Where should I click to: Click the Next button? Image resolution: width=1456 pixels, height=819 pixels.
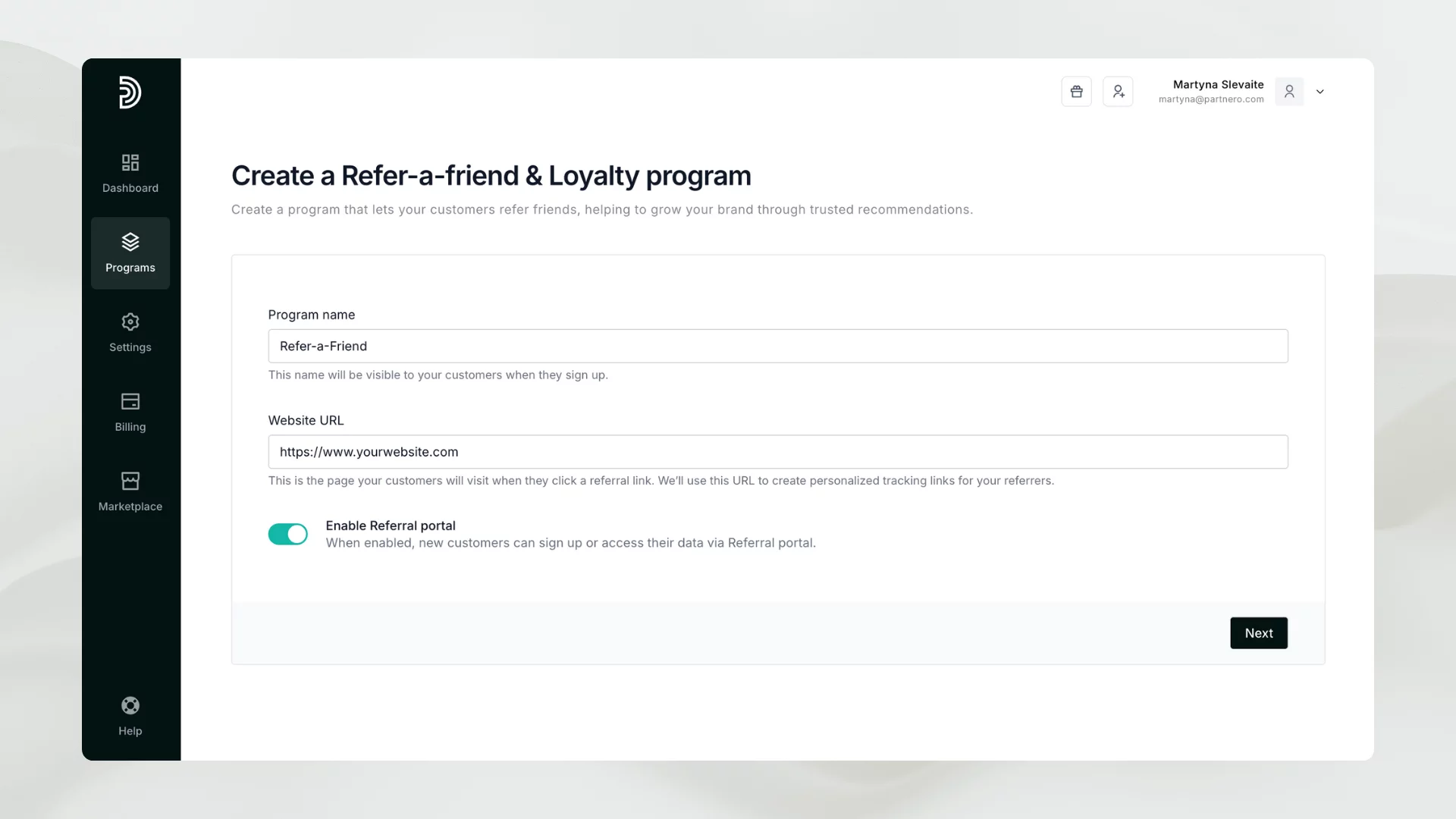(1259, 632)
